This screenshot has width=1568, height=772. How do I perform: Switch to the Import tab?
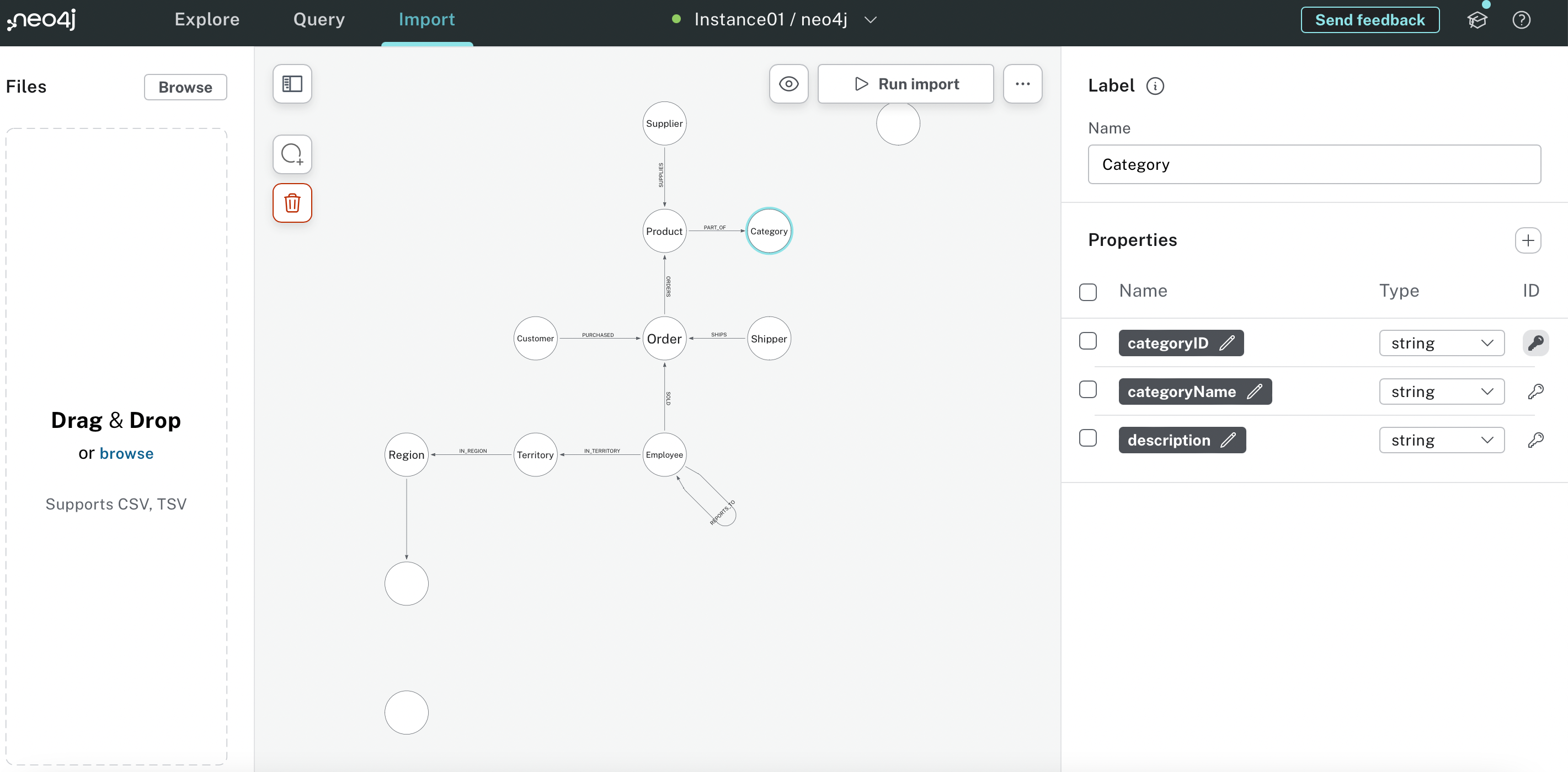426,19
